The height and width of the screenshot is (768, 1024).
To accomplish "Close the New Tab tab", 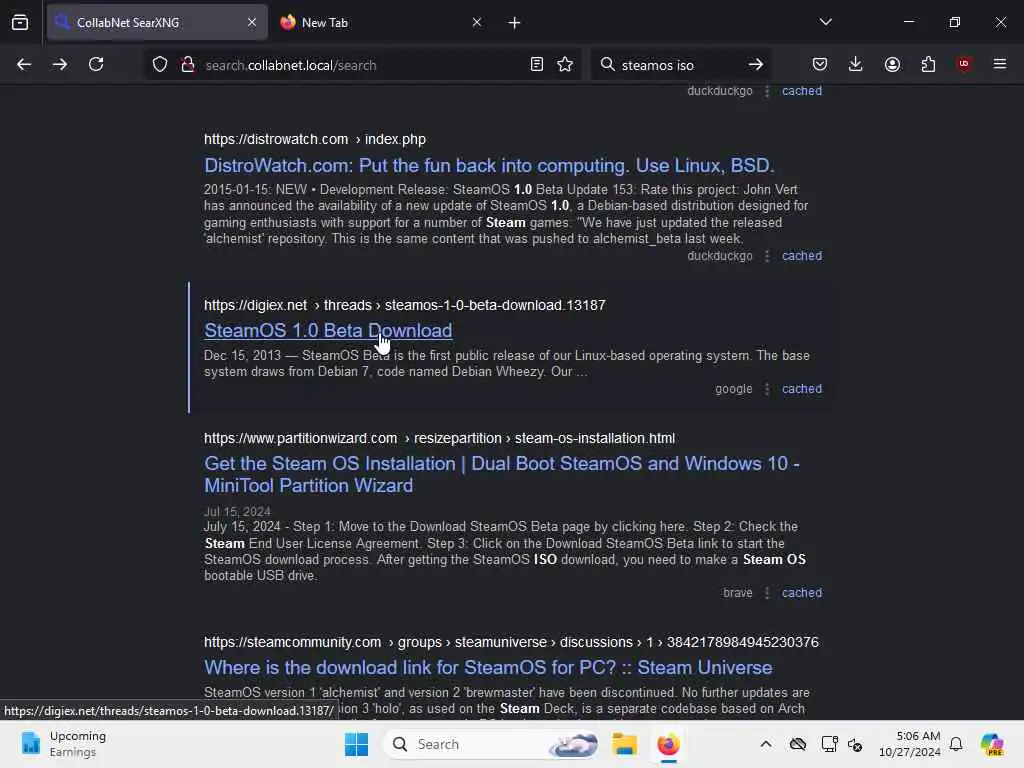I will pos(477,23).
